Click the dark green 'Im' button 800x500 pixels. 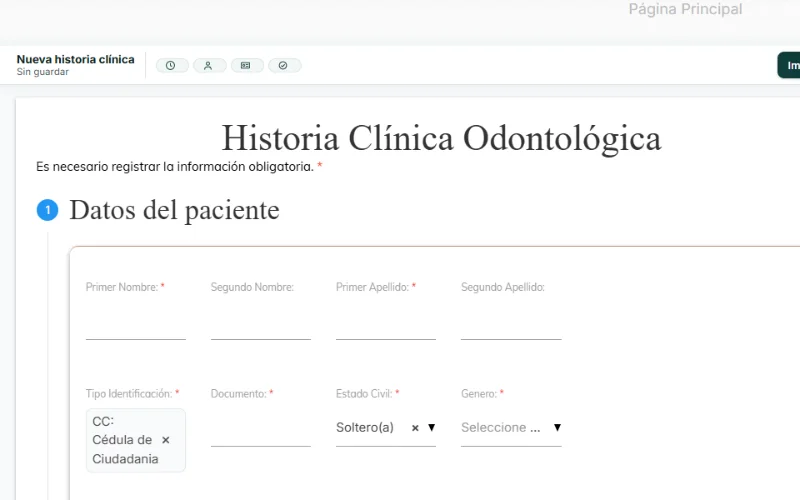pos(789,65)
